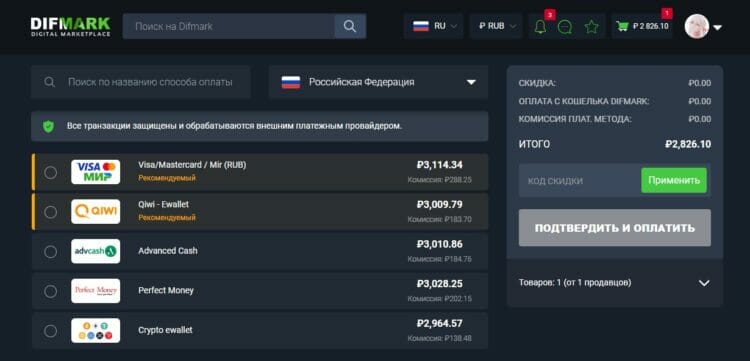Click the Difmark logo
750x361 pixels.
pos(70,26)
